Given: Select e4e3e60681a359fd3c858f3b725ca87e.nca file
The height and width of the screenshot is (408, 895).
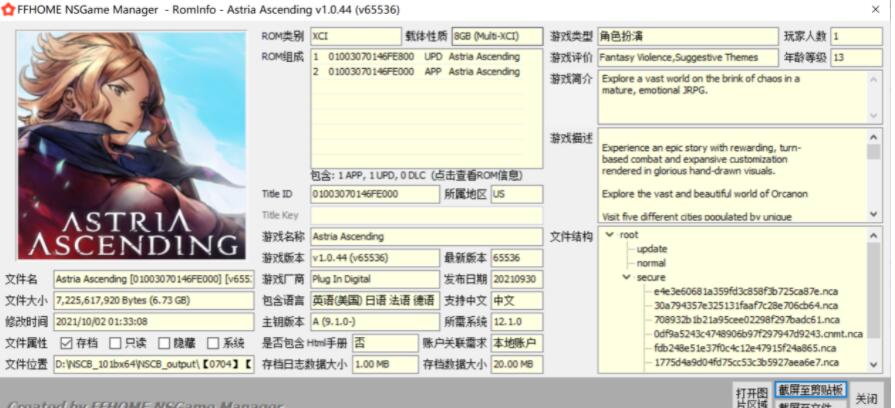Looking at the screenshot, I should coord(746,292).
